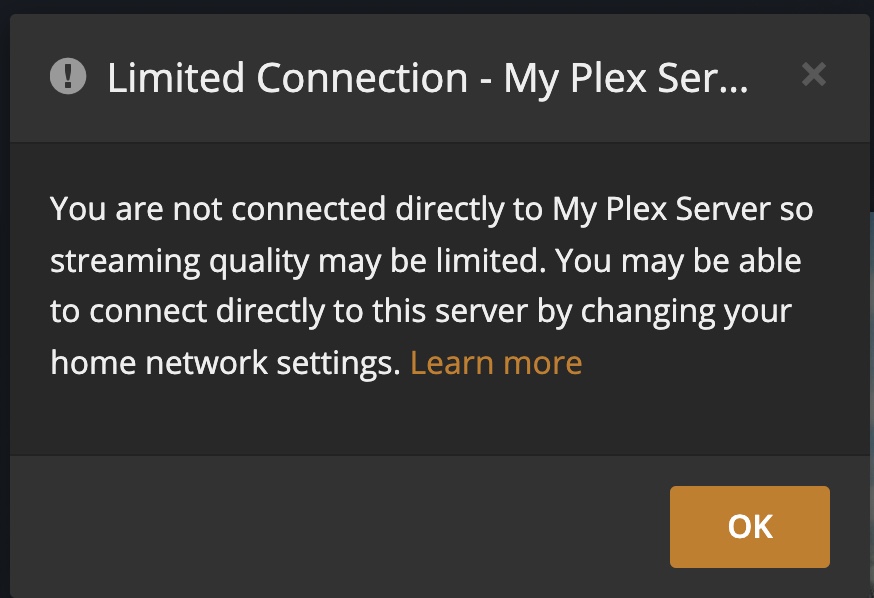Image resolution: width=874 pixels, height=598 pixels.
Task: Dismiss the warning via the orange OK button
Action: click(750, 527)
